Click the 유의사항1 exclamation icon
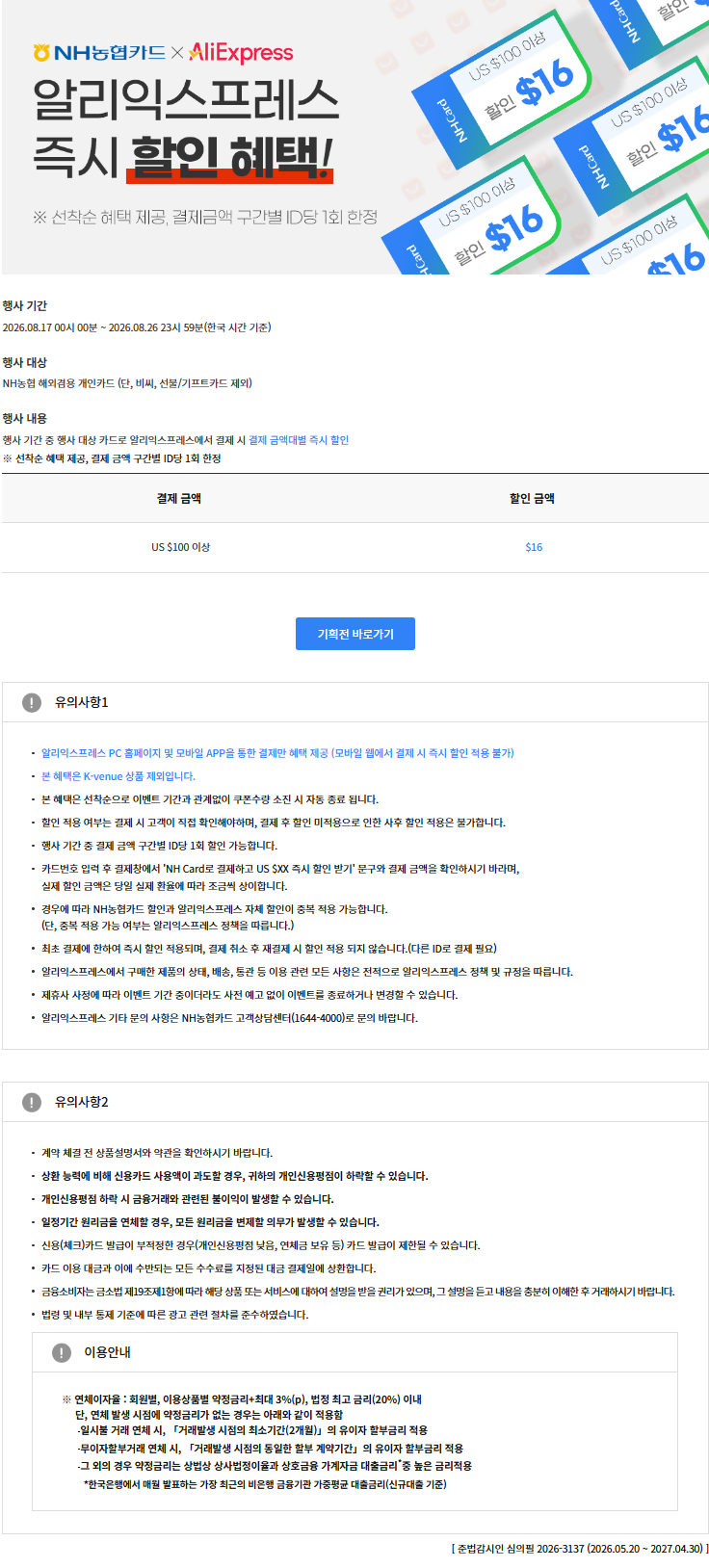Screen dimensions: 709x1568 tap(32, 703)
